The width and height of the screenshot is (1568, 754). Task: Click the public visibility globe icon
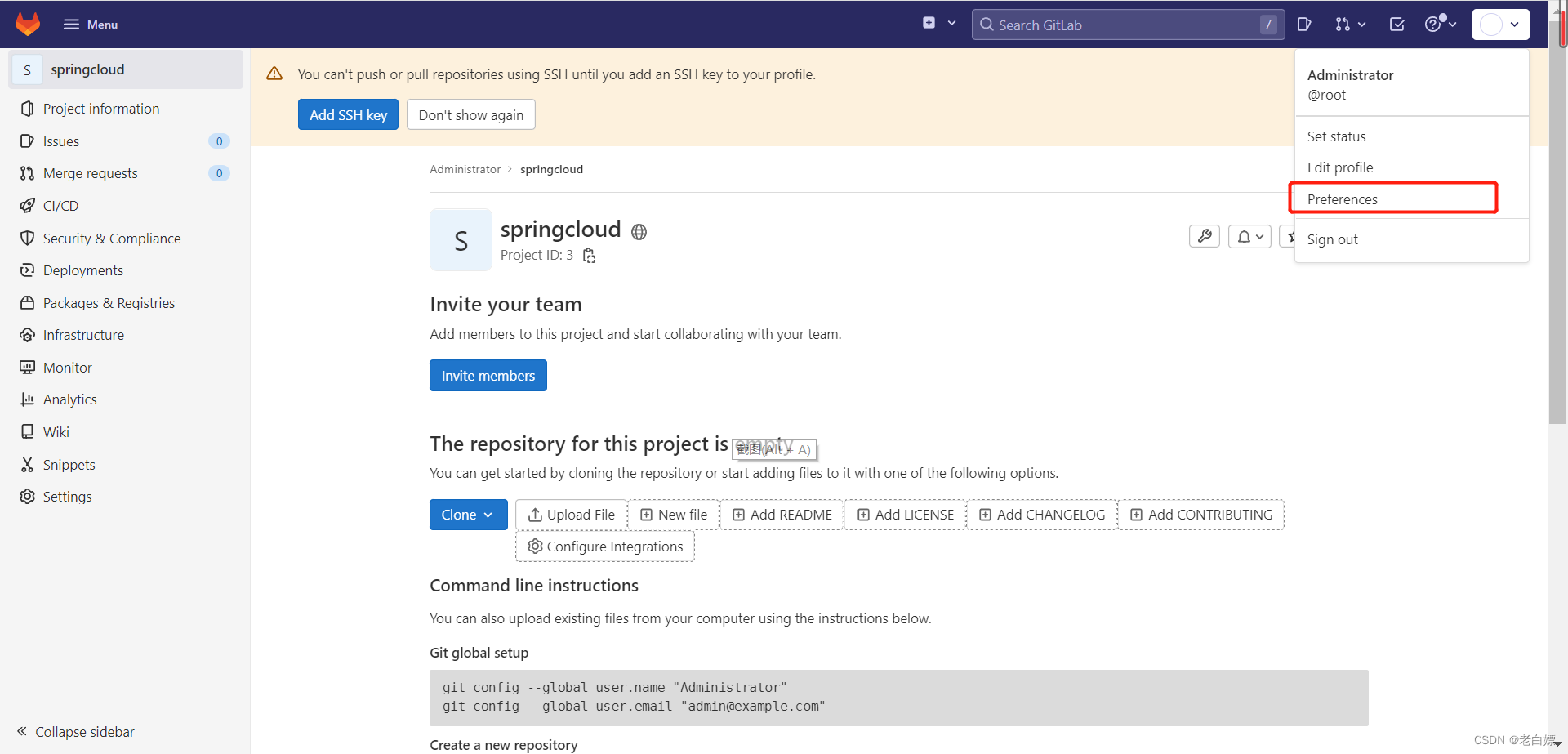[x=639, y=232]
